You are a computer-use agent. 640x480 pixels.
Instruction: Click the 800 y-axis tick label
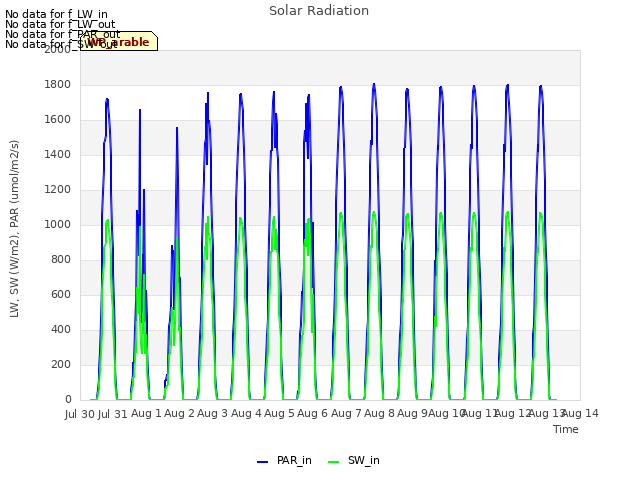(x=61, y=260)
